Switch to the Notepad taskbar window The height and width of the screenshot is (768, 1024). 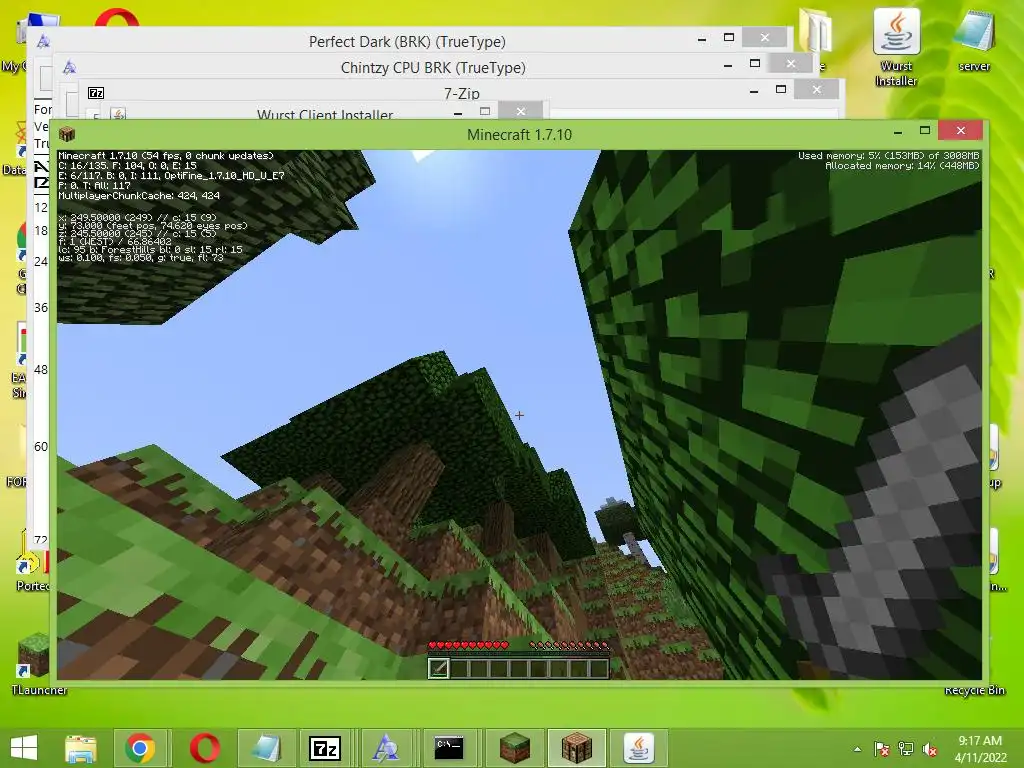pos(266,748)
